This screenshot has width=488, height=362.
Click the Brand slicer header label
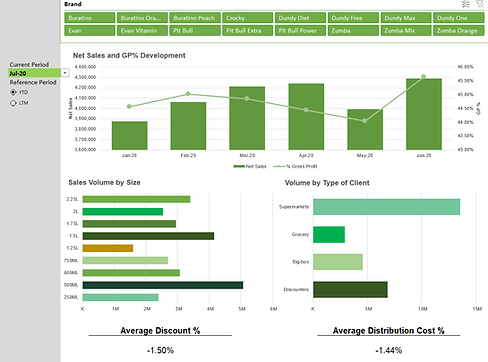click(73, 4)
